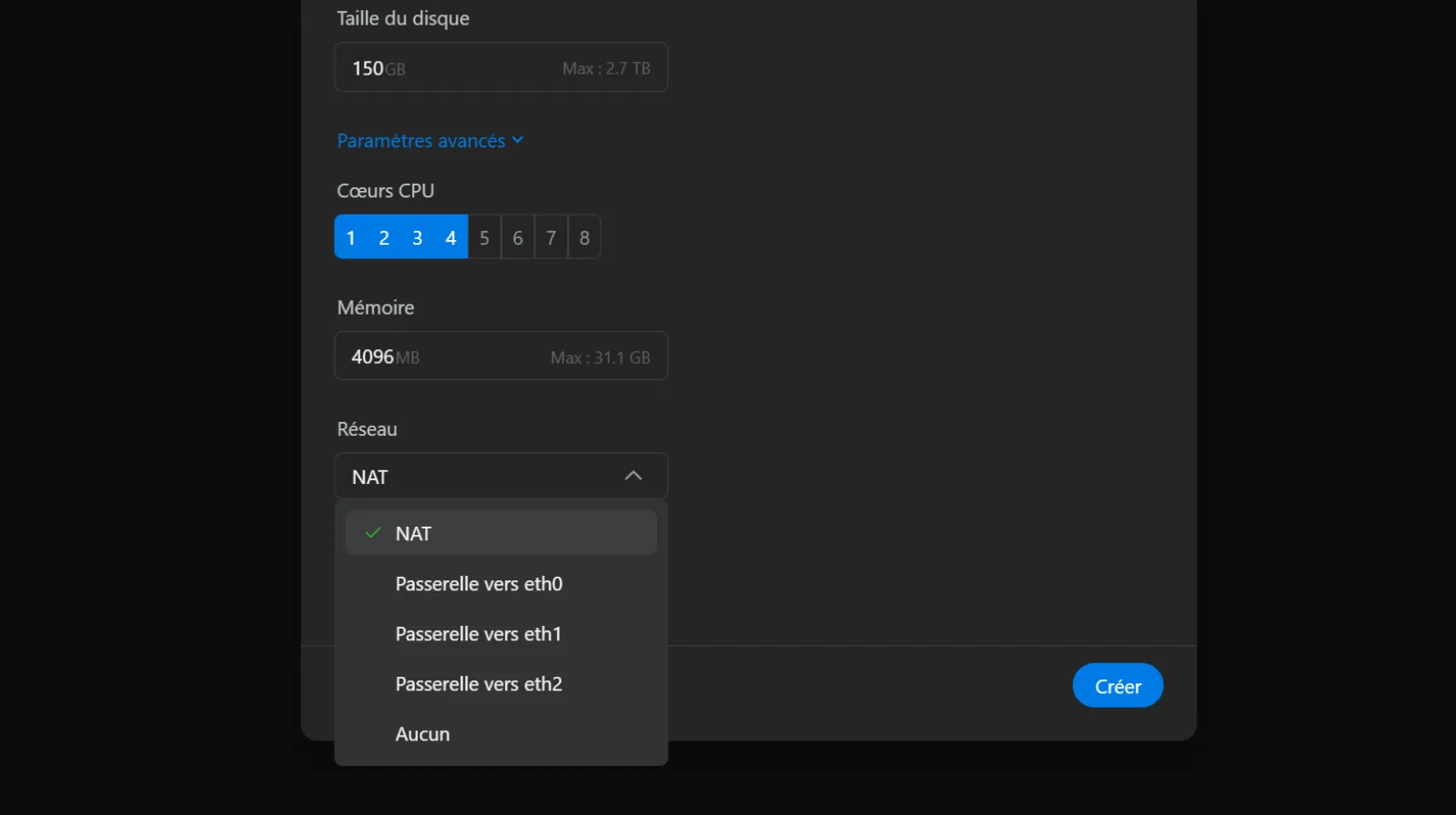Set CPU cores to 2
The image size is (1456, 815).
pos(384,237)
